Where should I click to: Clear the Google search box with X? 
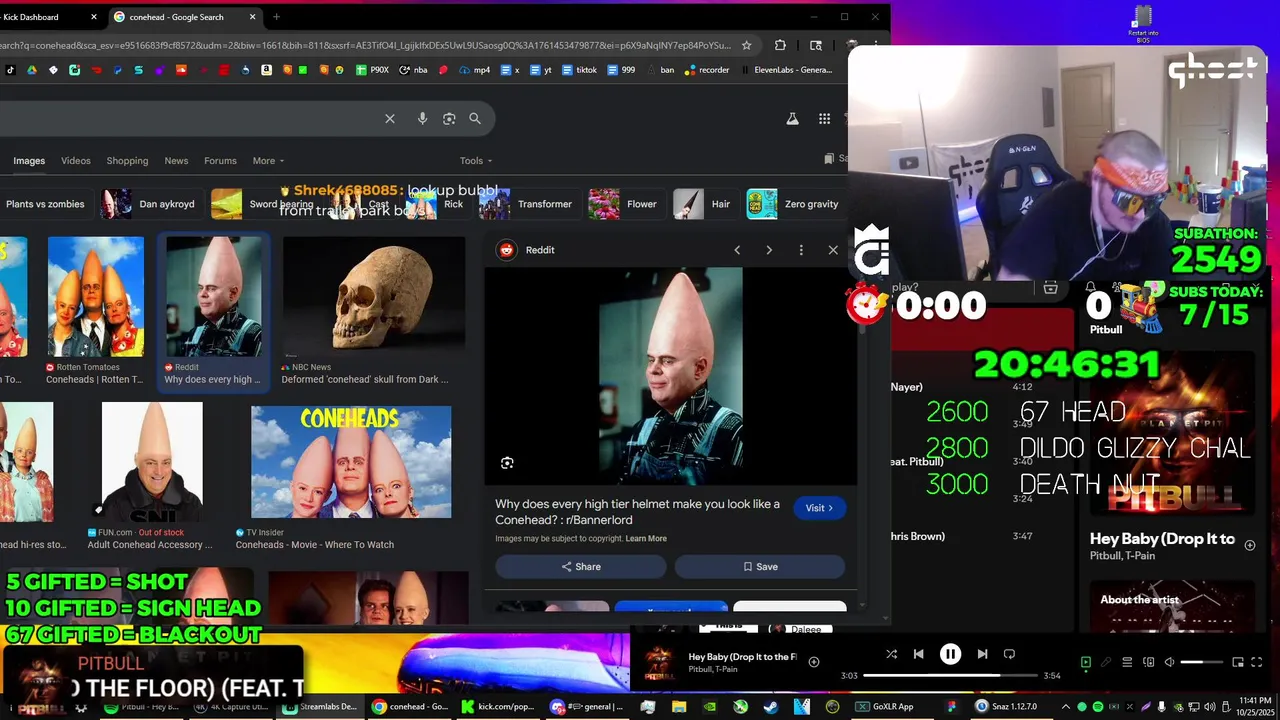point(390,119)
